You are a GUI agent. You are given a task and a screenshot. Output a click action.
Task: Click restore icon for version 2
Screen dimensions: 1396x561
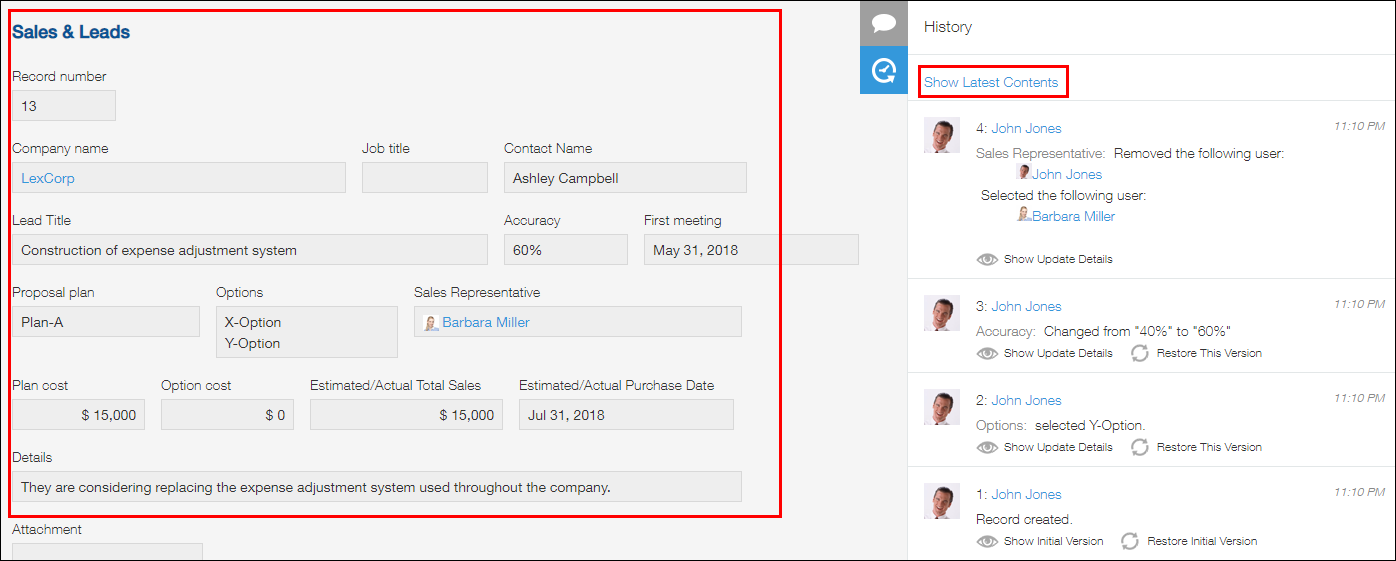coord(1140,447)
